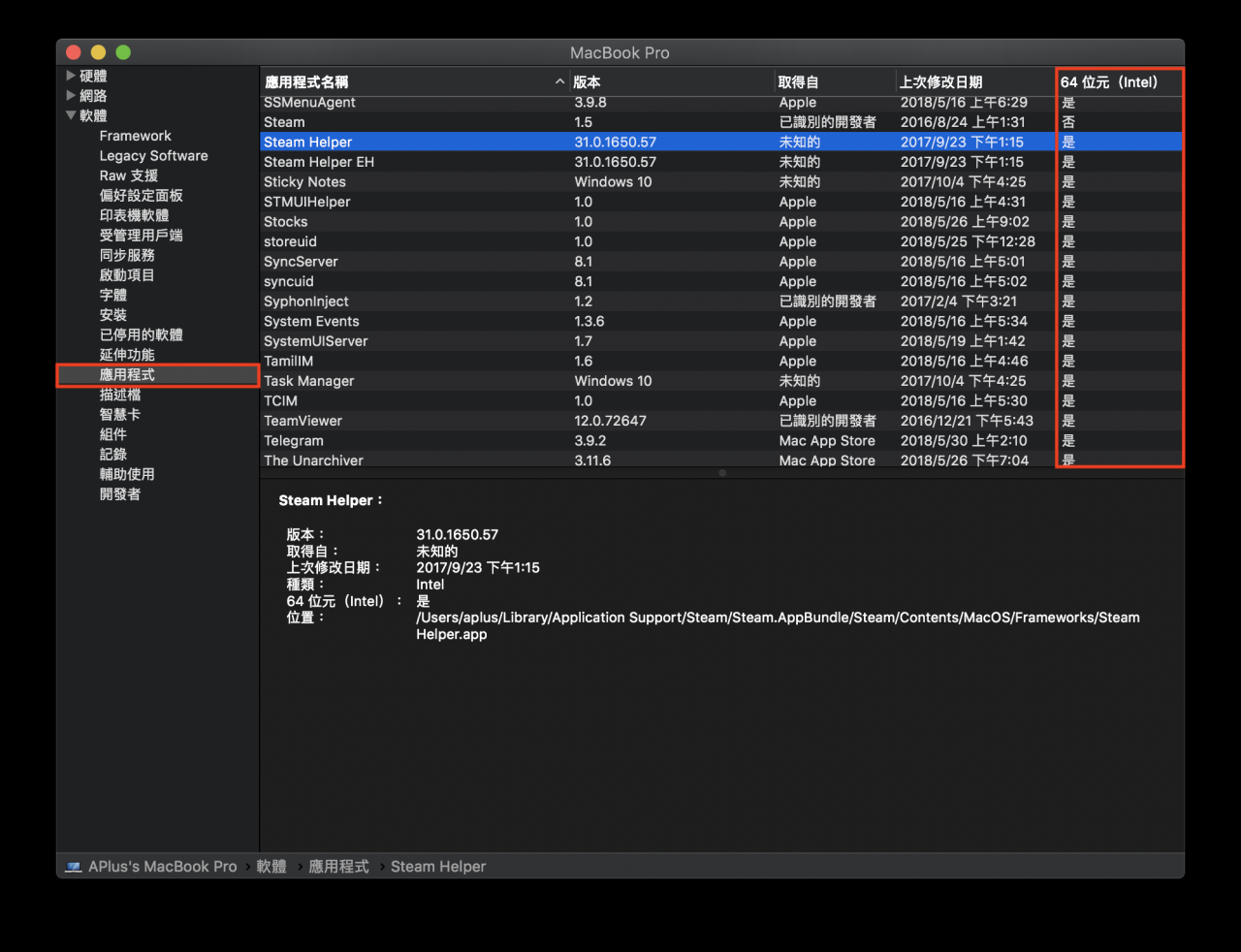
Task: Open 字體 fonts in the sidebar
Action: point(112,295)
